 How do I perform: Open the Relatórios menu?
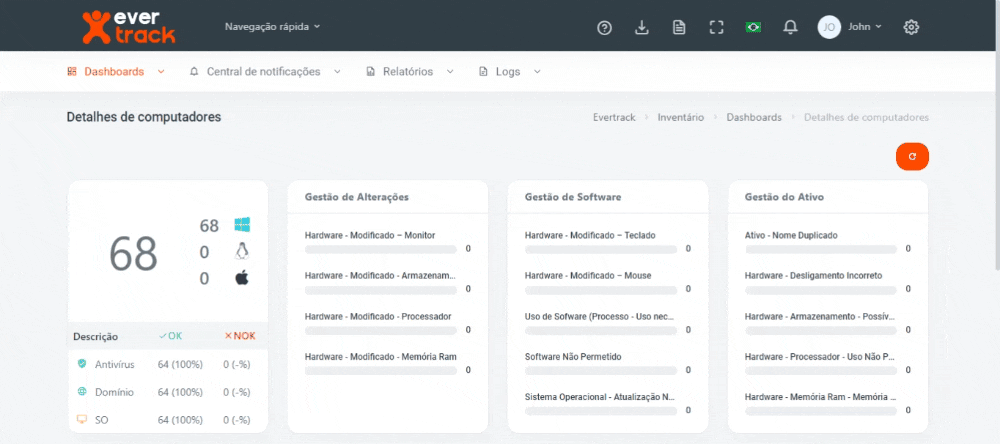409,72
